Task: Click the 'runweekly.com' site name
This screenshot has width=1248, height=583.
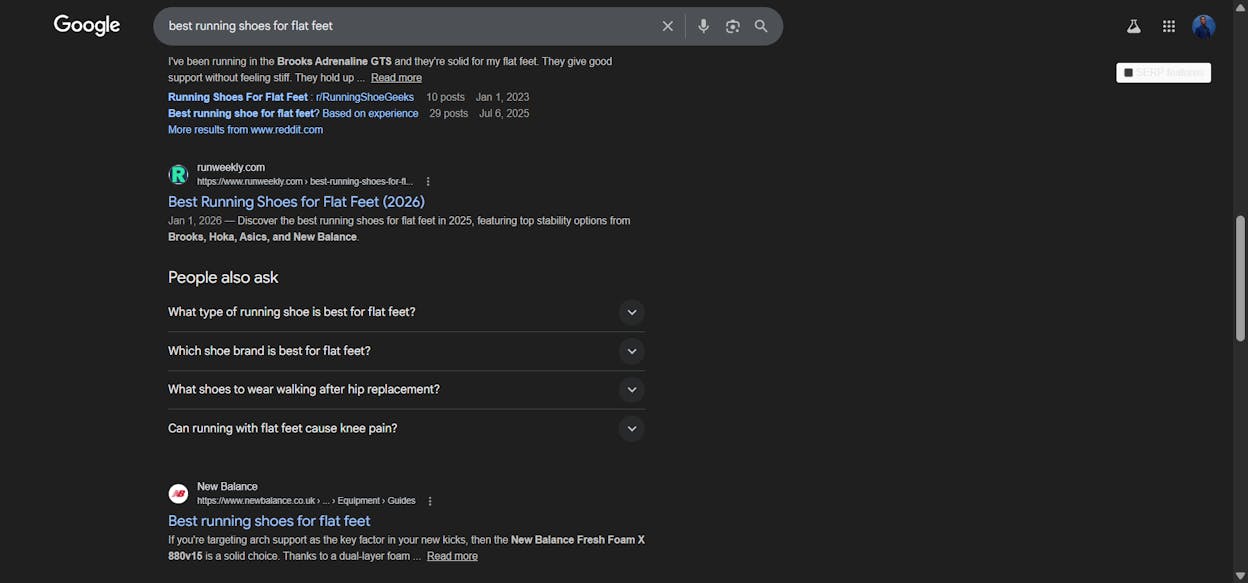Action: coord(231,167)
